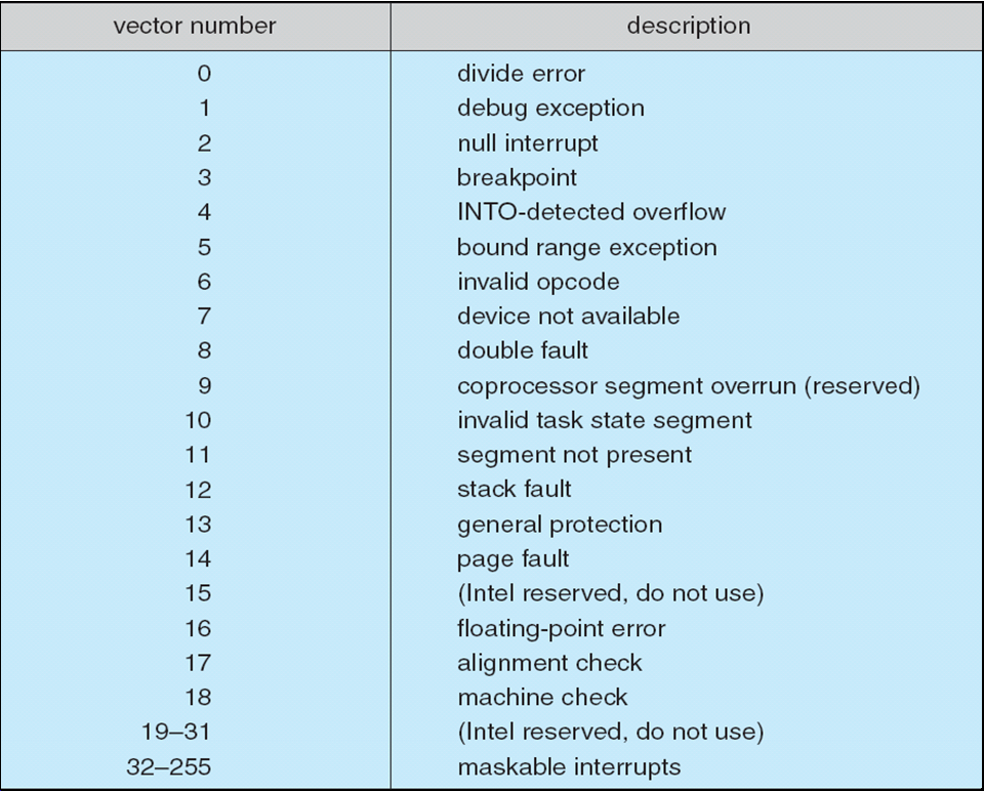Select the 'invalid opcode' description
The height and width of the screenshot is (792, 984).
[x=538, y=282]
